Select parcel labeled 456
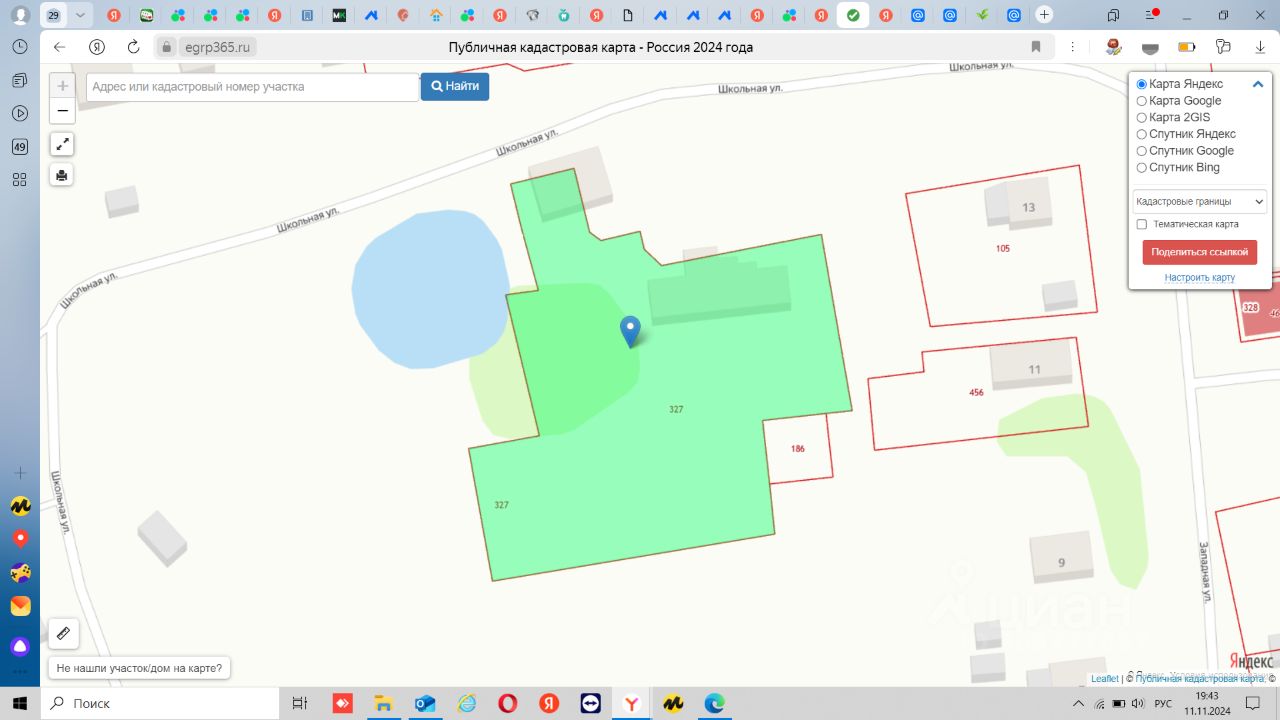The width and height of the screenshot is (1280, 720). pyautogui.click(x=976, y=393)
